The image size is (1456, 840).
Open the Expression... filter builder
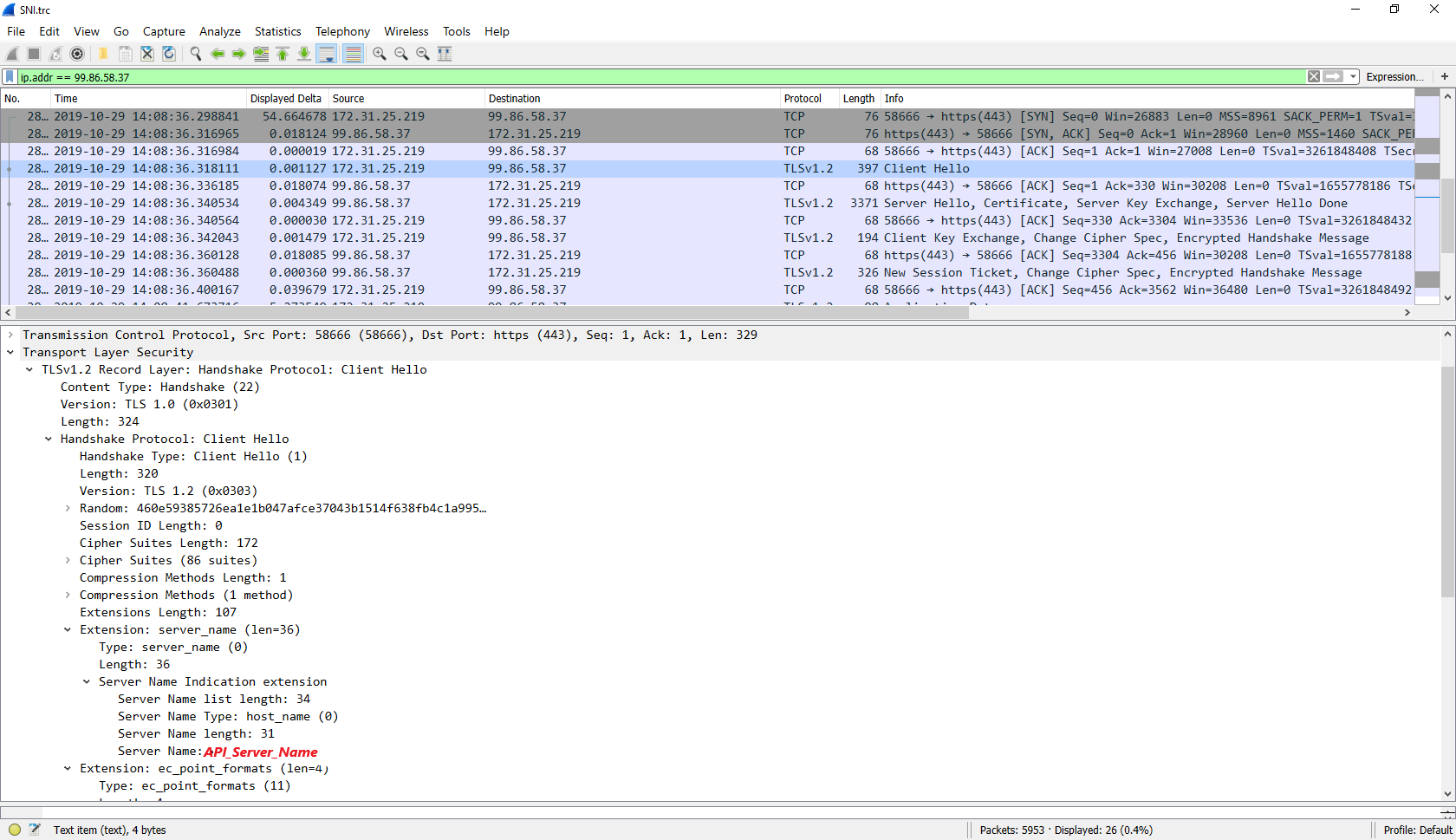click(x=1394, y=76)
